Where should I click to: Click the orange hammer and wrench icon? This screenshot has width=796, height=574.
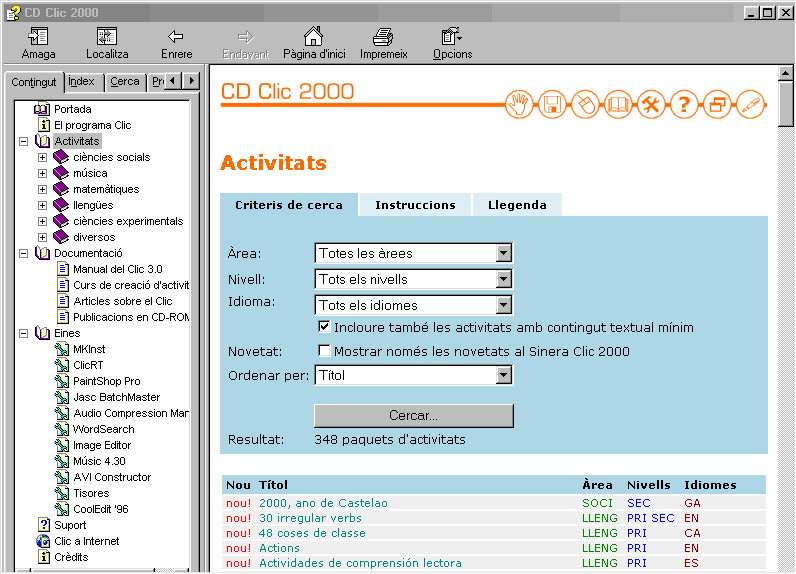pos(651,104)
